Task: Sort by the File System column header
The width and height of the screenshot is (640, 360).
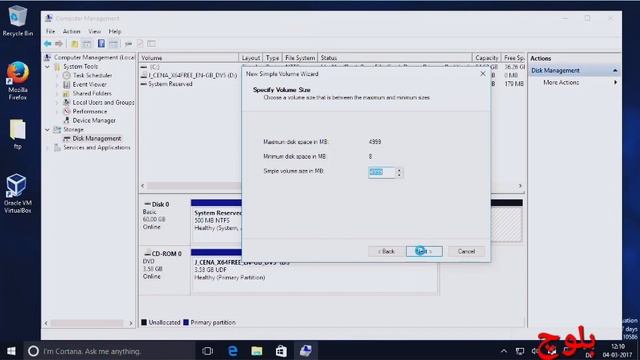Action: (x=300, y=58)
